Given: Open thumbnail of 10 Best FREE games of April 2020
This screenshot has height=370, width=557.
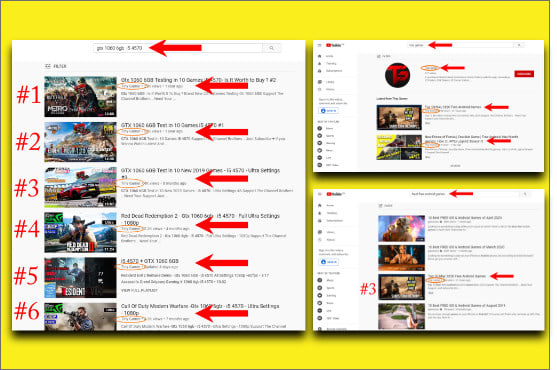Looking at the screenshot, I should (x=401, y=228).
